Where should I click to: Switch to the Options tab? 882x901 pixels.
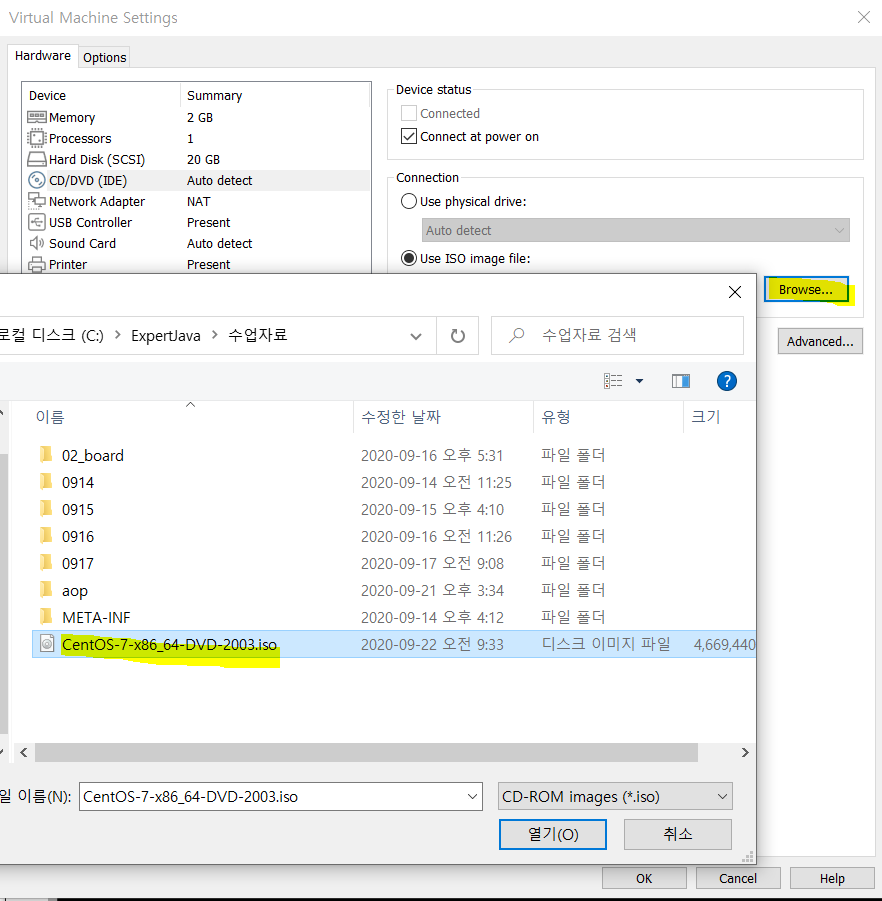click(x=105, y=57)
